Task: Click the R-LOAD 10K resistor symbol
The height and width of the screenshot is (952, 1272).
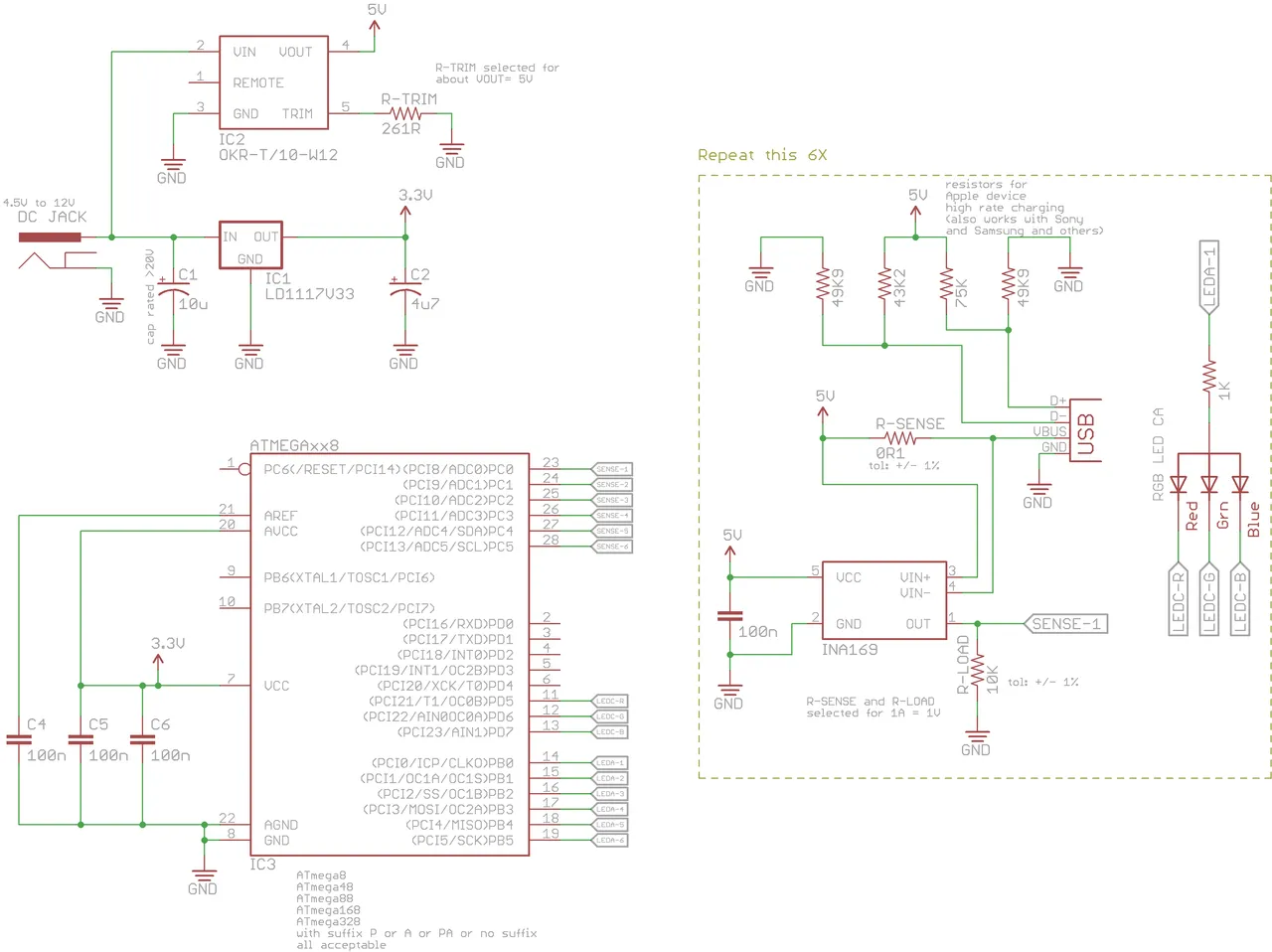Action: [x=977, y=671]
